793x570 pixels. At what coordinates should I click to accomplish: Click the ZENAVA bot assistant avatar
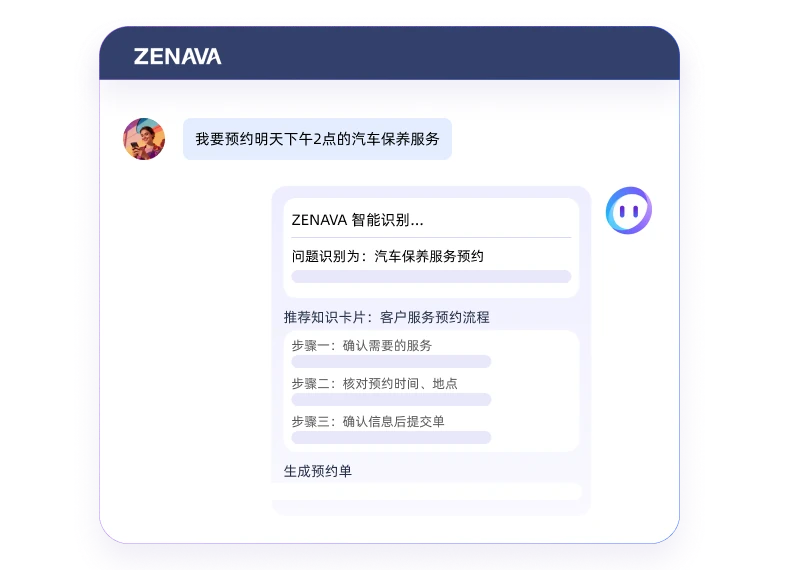(629, 210)
